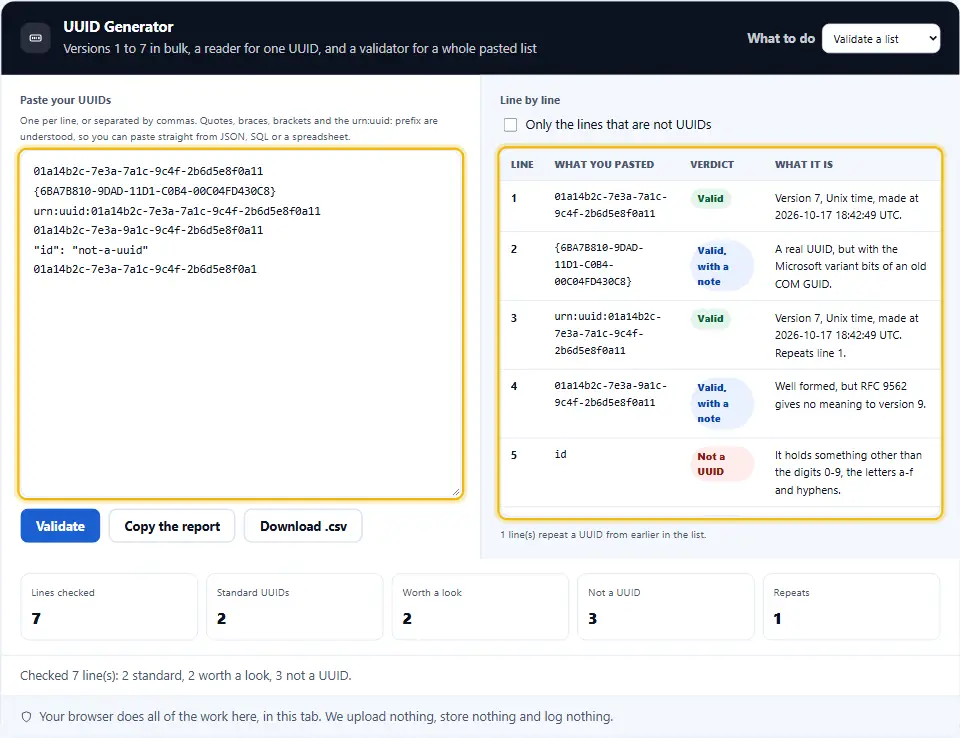This screenshot has height=738, width=960.
Task: Click the UUID Generator logo icon
Action: click(36, 38)
